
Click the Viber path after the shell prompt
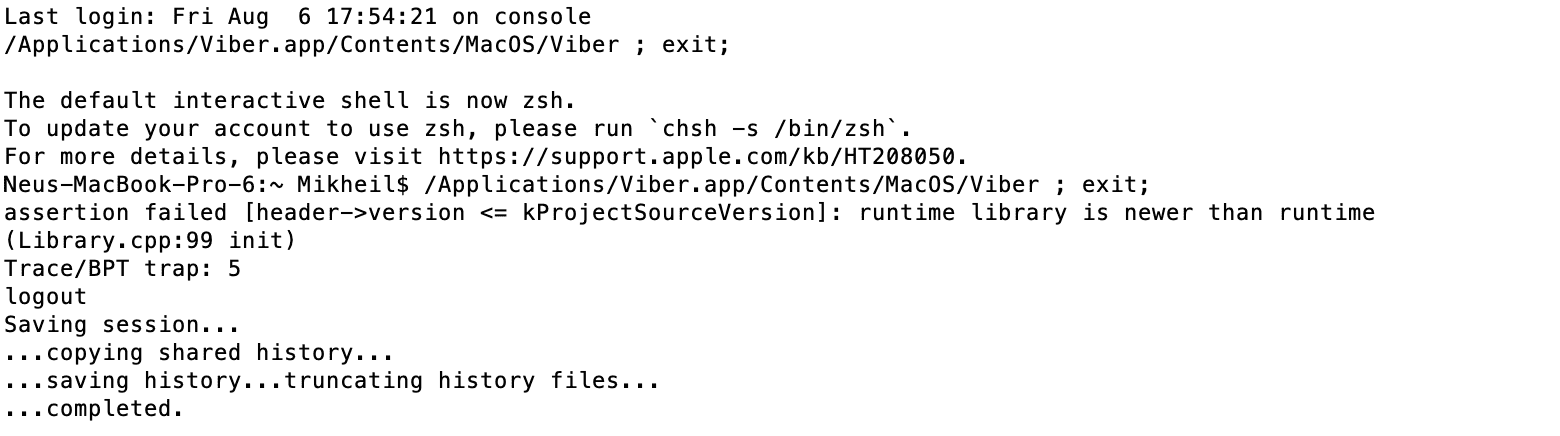[x=732, y=185]
